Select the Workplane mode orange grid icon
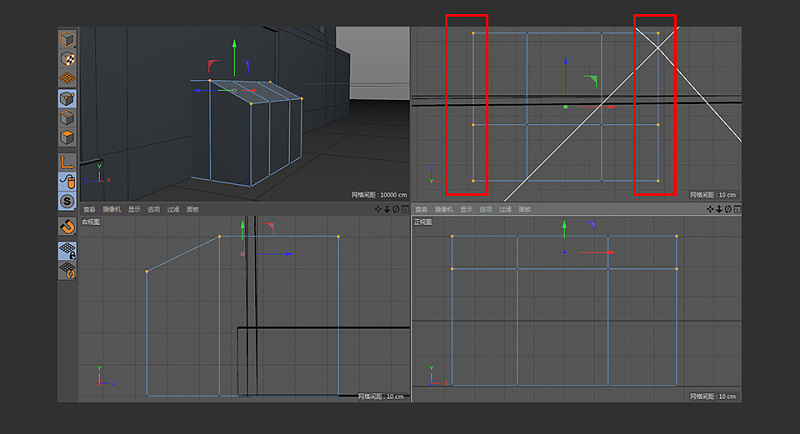 click(x=67, y=78)
